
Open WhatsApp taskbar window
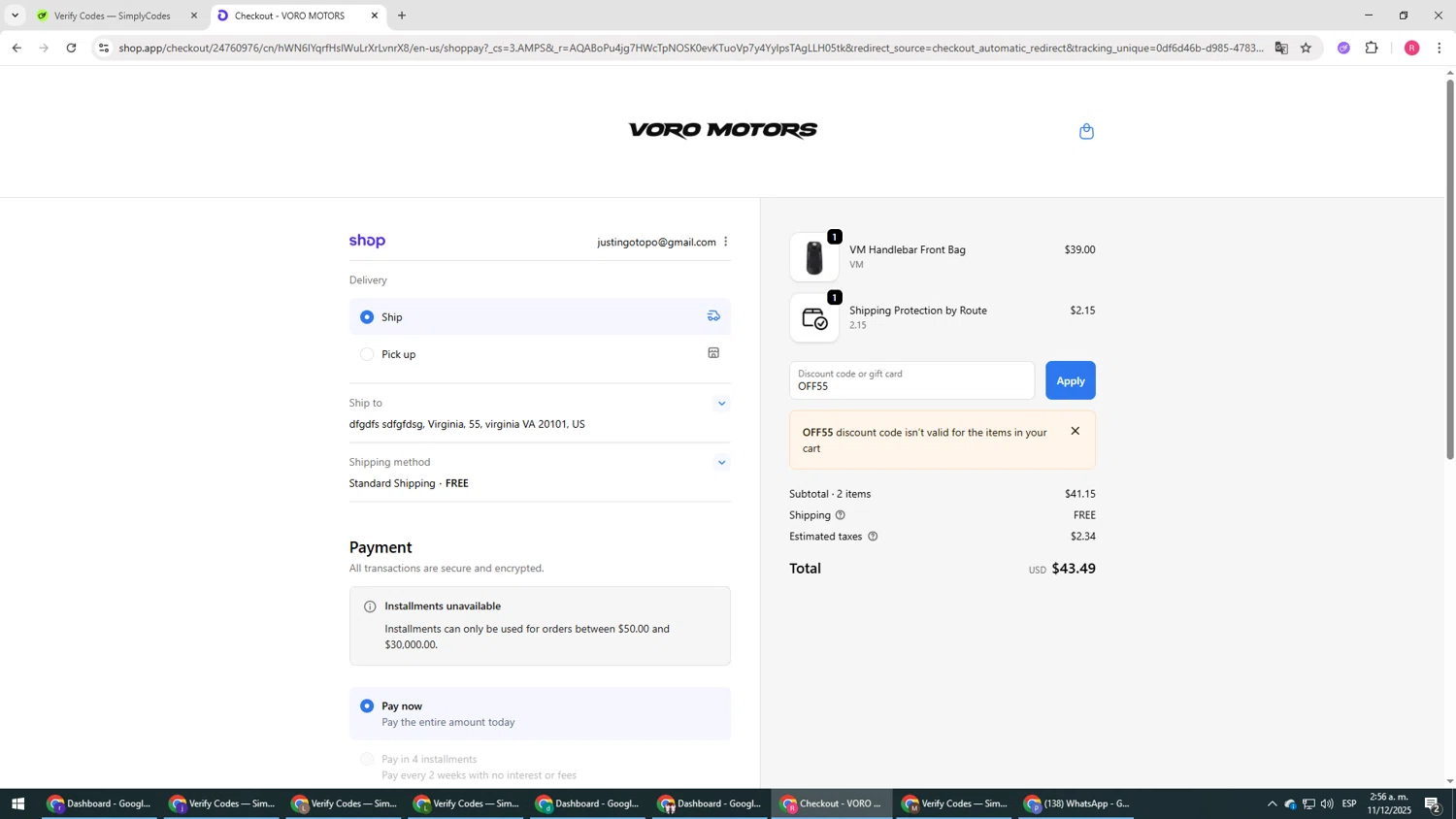(1076, 804)
